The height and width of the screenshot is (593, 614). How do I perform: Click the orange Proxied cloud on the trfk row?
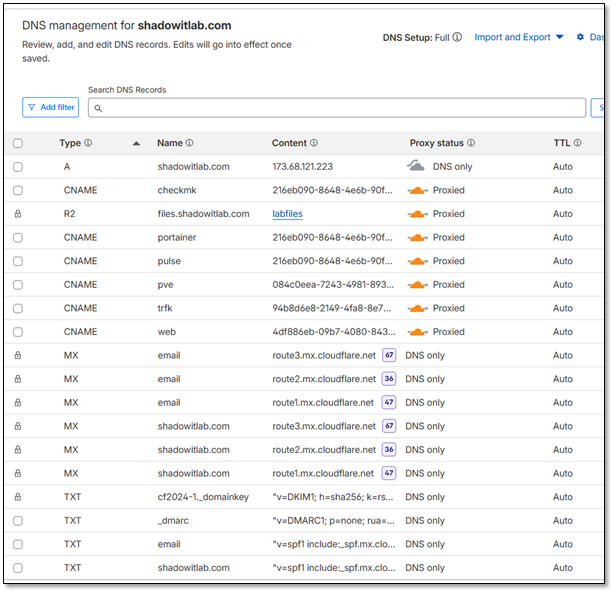pyautogui.click(x=417, y=309)
